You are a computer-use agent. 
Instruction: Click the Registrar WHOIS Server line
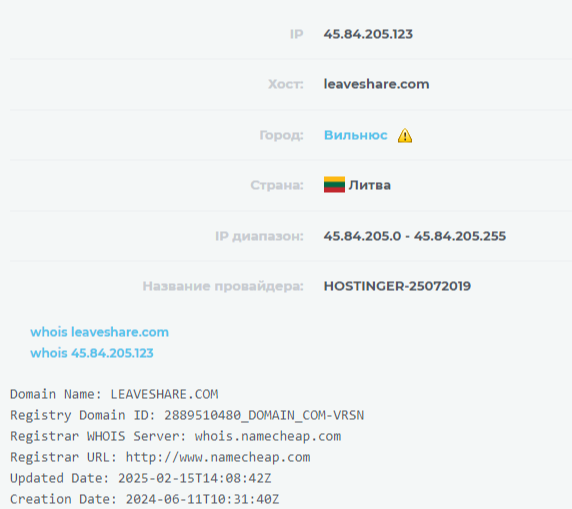(175, 436)
